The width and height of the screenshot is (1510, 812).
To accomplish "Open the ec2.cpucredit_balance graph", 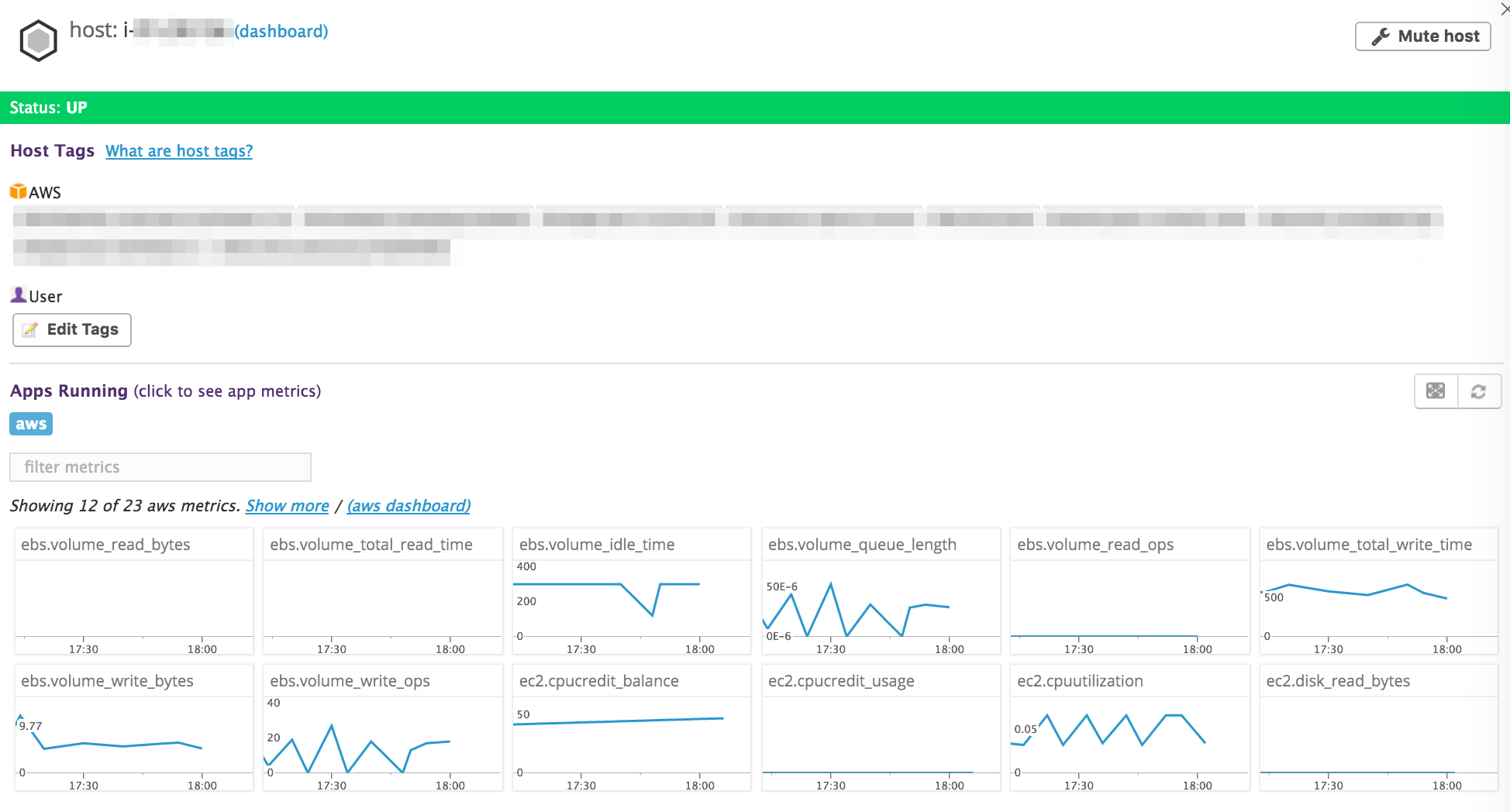I will tap(632, 728).
